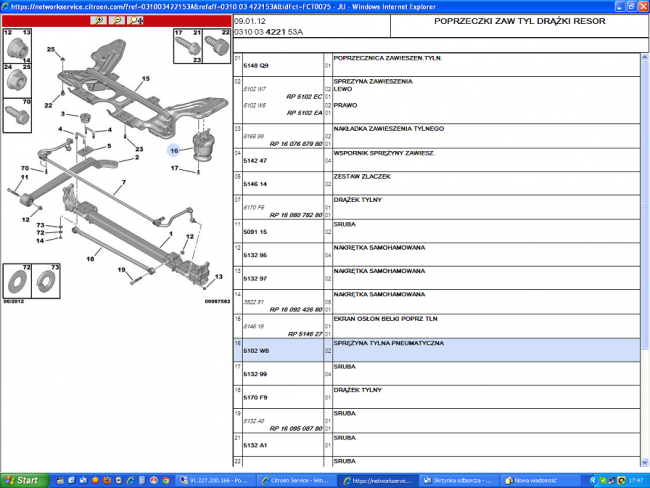The height and width of the screenshot is (488, 650).
Task: Click the parts list vertical scrollbar track
Action: [x=645, y=260]
